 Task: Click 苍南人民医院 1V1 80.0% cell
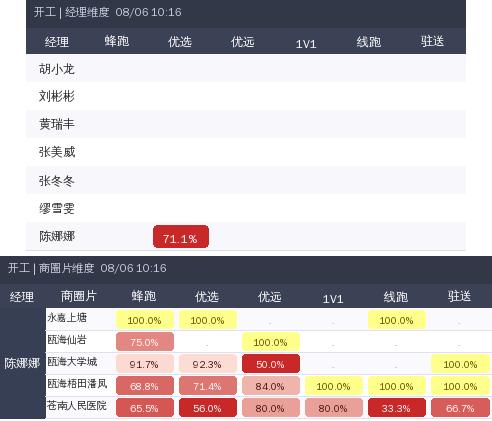click(334, 408)
